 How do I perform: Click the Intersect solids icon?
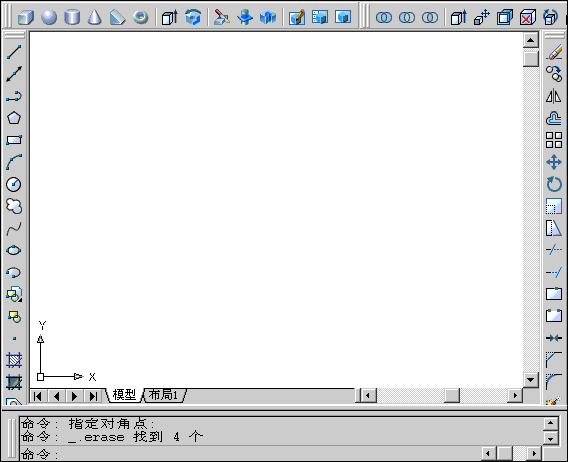pos(430,17)
